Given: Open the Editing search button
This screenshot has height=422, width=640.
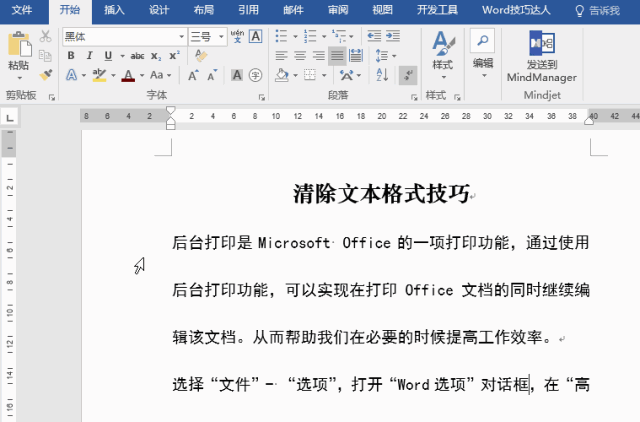Looking at the screenshot, I should coord(483,53).
